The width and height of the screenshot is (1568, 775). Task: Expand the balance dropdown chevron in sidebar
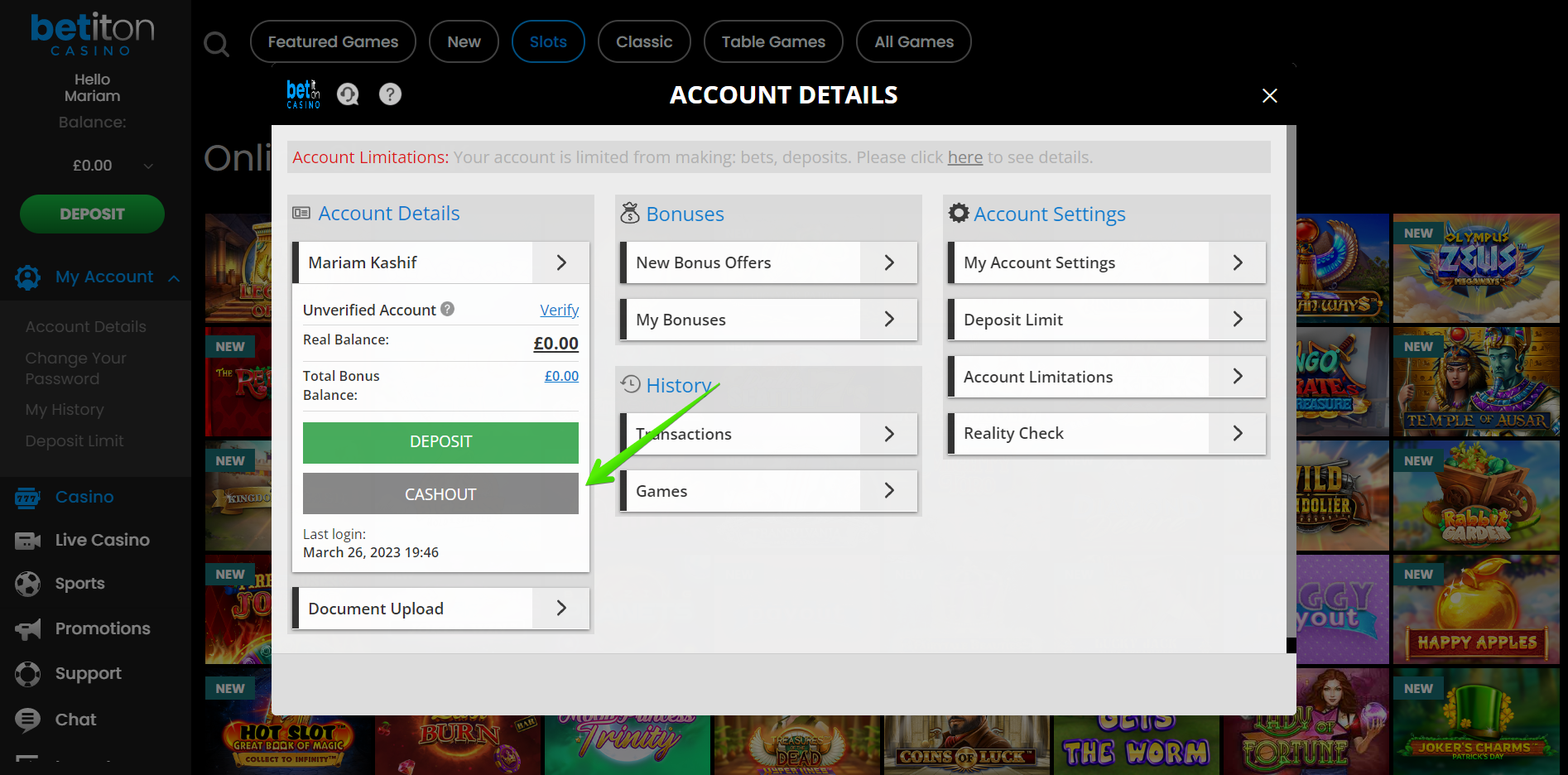coord(148,166)
